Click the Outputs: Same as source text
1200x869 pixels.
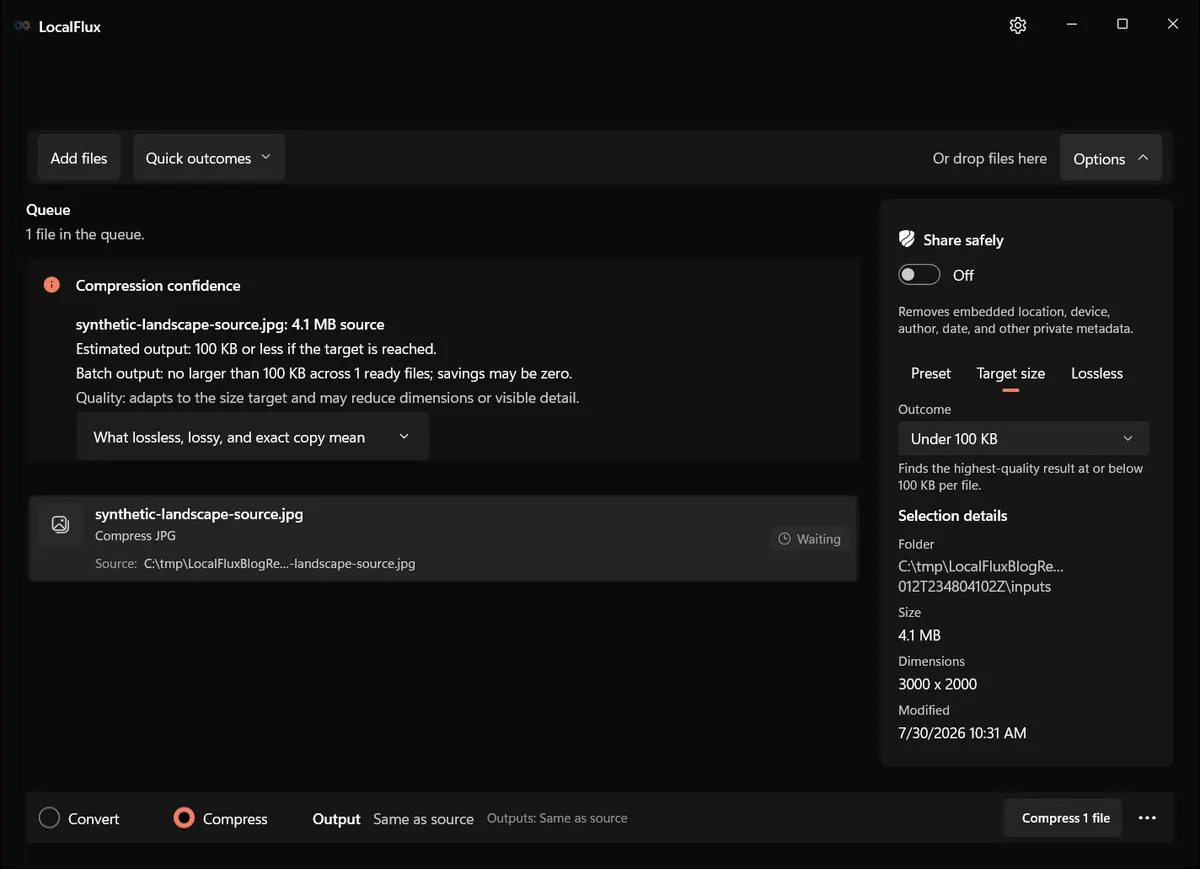point(557,818)
